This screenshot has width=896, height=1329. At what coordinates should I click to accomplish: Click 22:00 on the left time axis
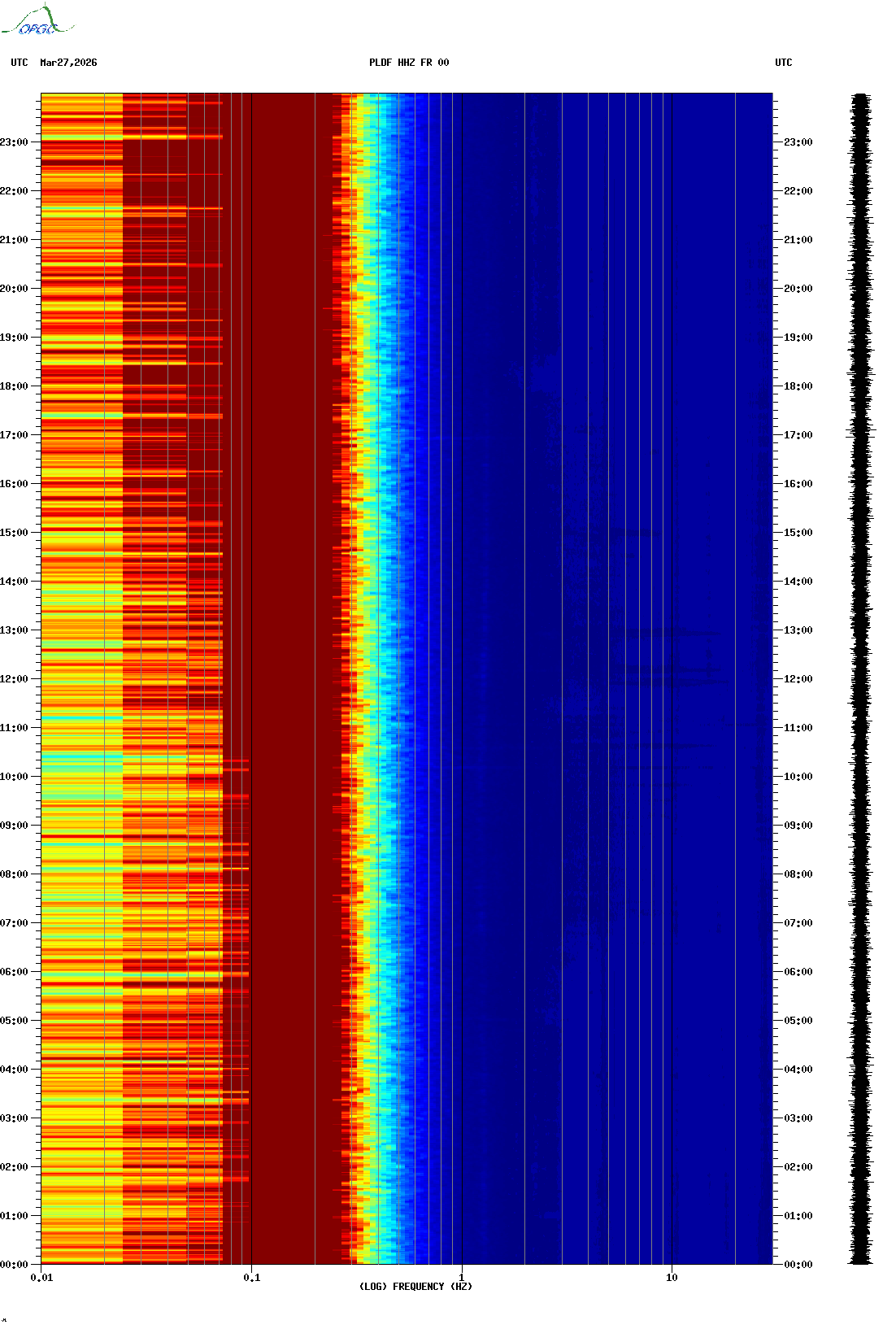point(14,191)
